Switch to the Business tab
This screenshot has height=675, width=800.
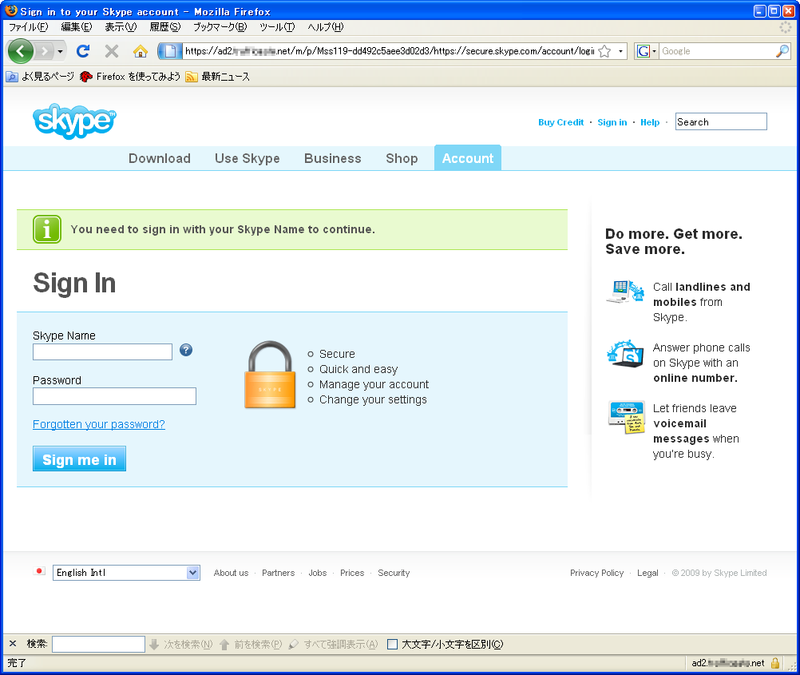333,158
